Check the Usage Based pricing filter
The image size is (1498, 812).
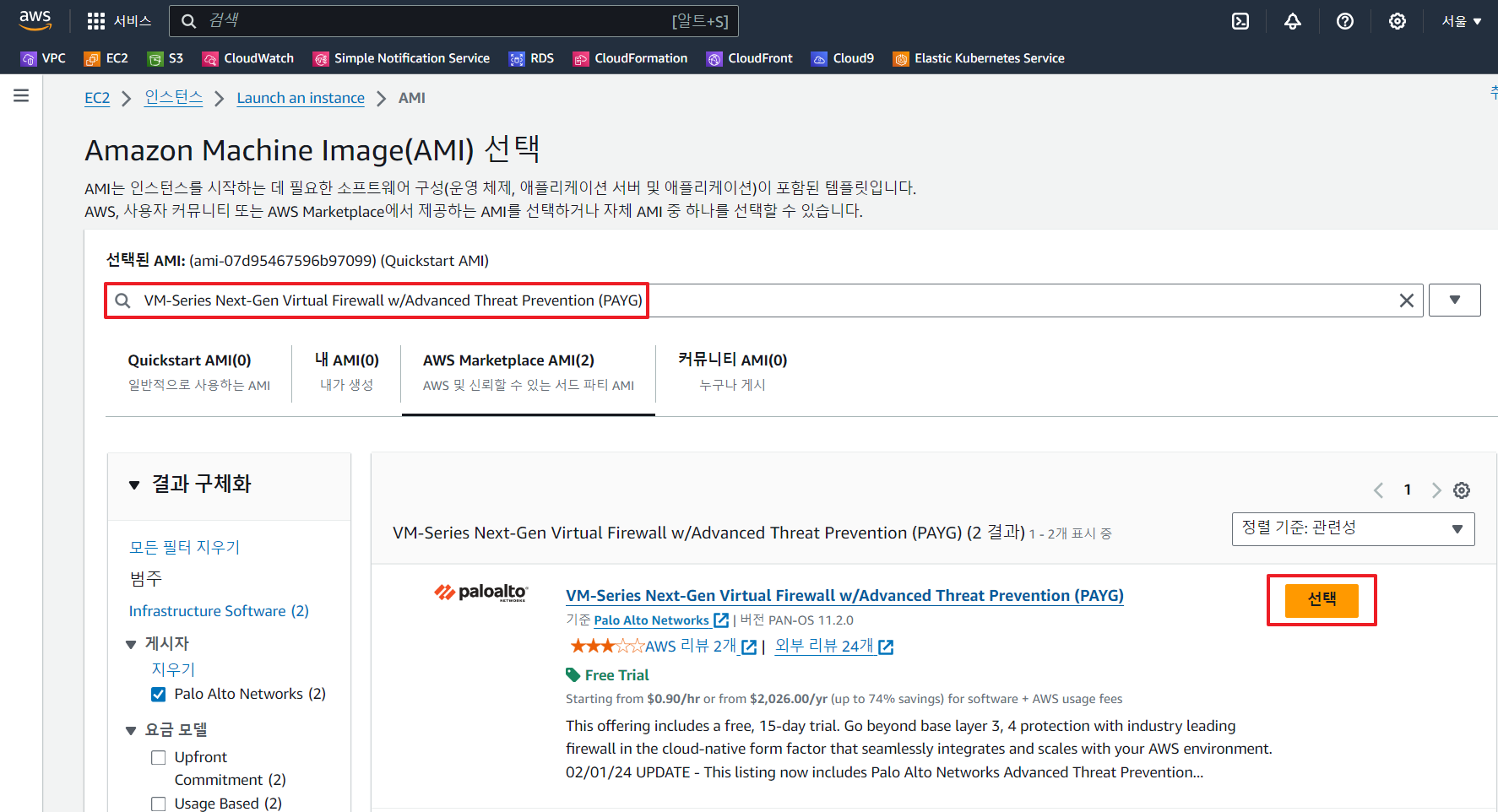158,804
